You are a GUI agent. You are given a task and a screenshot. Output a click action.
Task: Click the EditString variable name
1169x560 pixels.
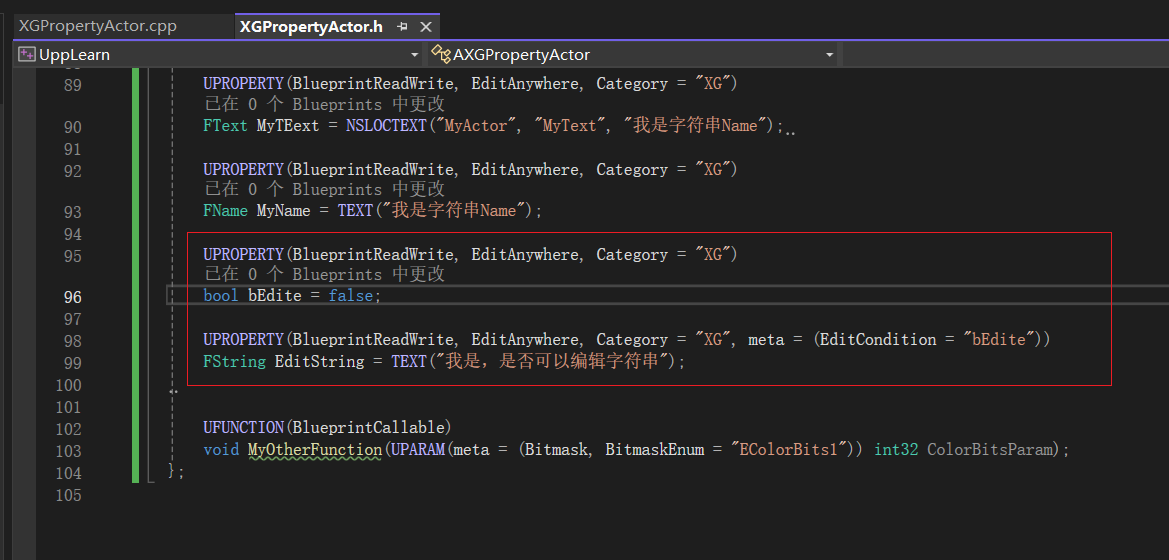click(319, 362)
